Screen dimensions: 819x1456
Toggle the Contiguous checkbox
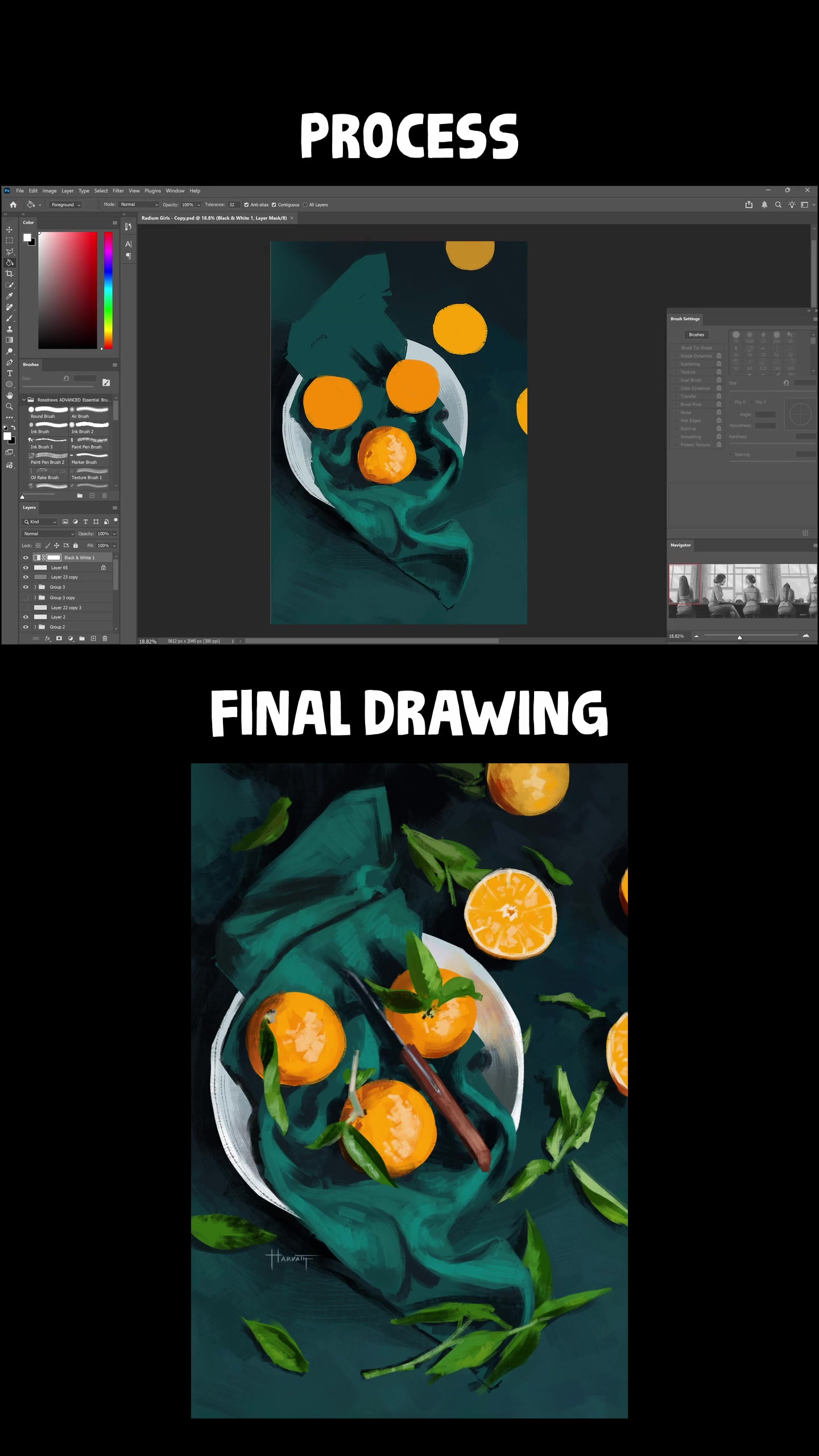(274, 205)
